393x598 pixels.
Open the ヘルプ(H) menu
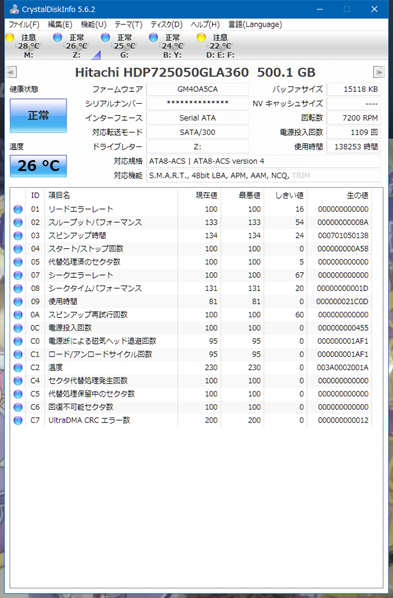205,25
